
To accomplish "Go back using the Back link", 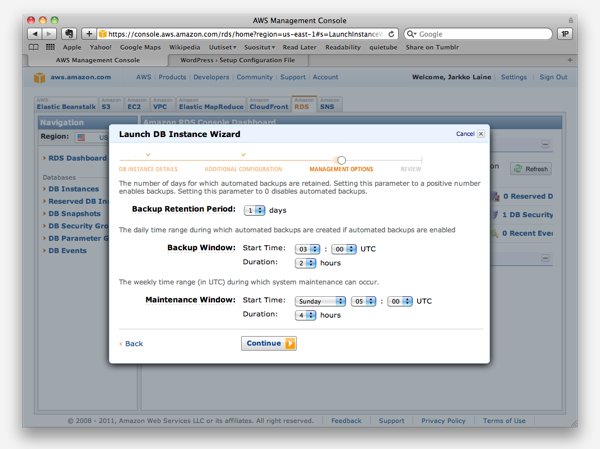I will coord(133,343).
